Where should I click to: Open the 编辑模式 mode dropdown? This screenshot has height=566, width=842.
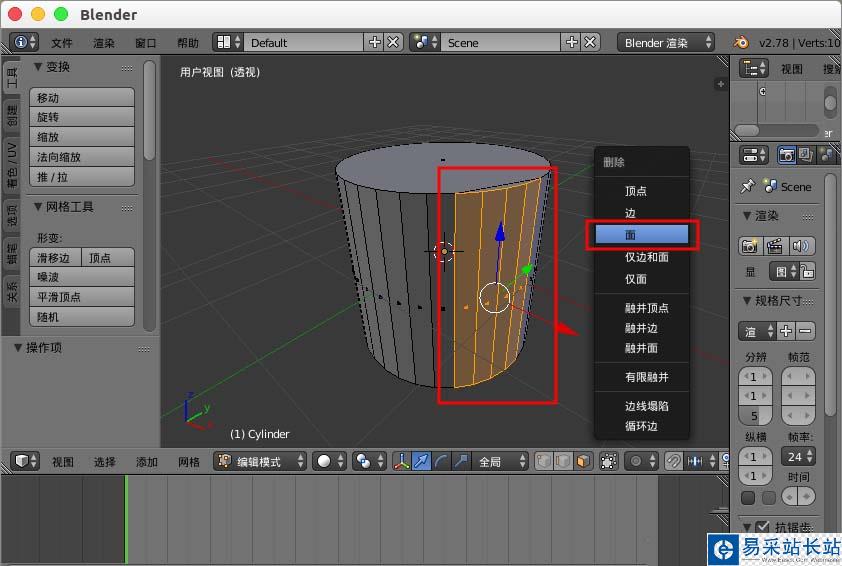tap(260, 461)
